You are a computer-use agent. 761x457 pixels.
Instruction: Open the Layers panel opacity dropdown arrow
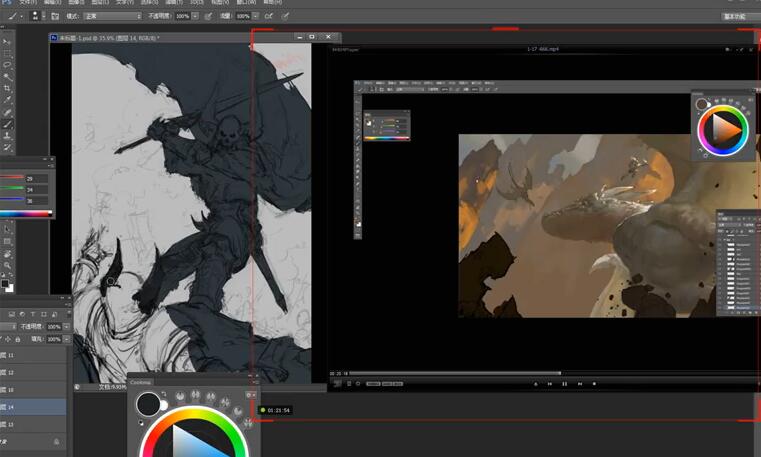tap(66, 326)
